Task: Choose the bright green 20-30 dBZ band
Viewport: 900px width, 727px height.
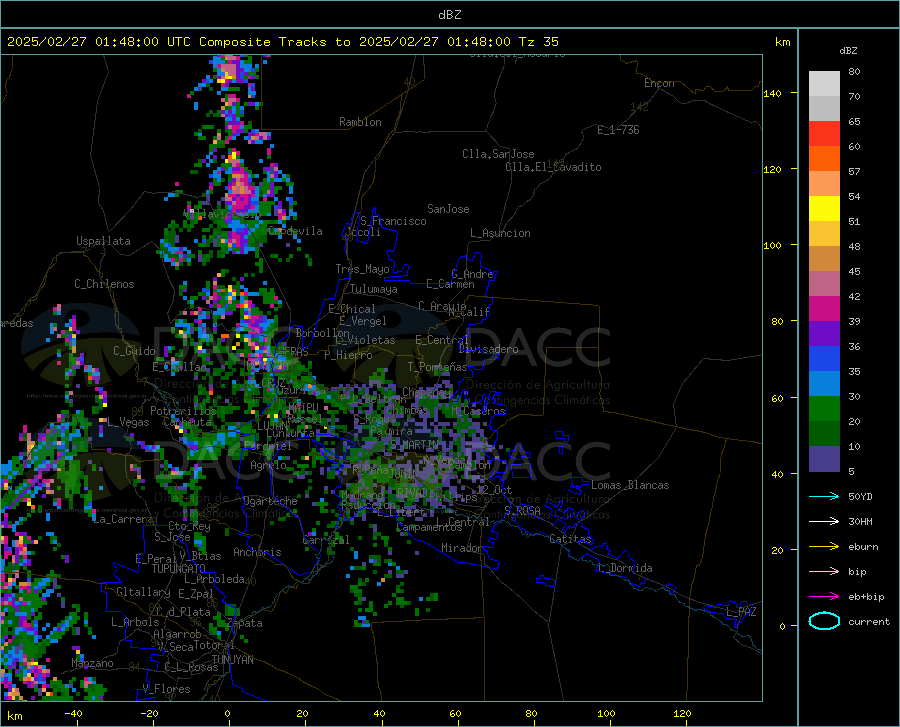Action: coord(824,409)
